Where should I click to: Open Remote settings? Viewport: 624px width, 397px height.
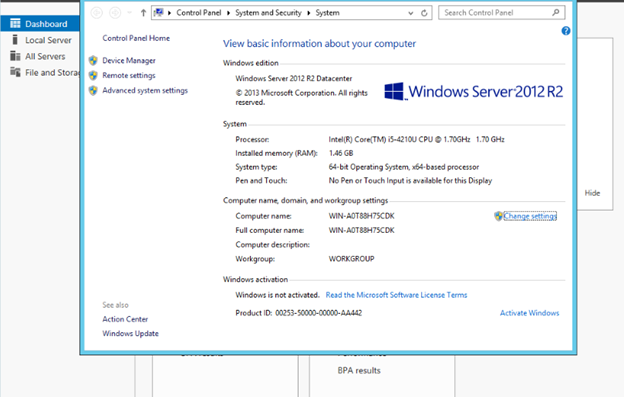[x=129, y=76]
